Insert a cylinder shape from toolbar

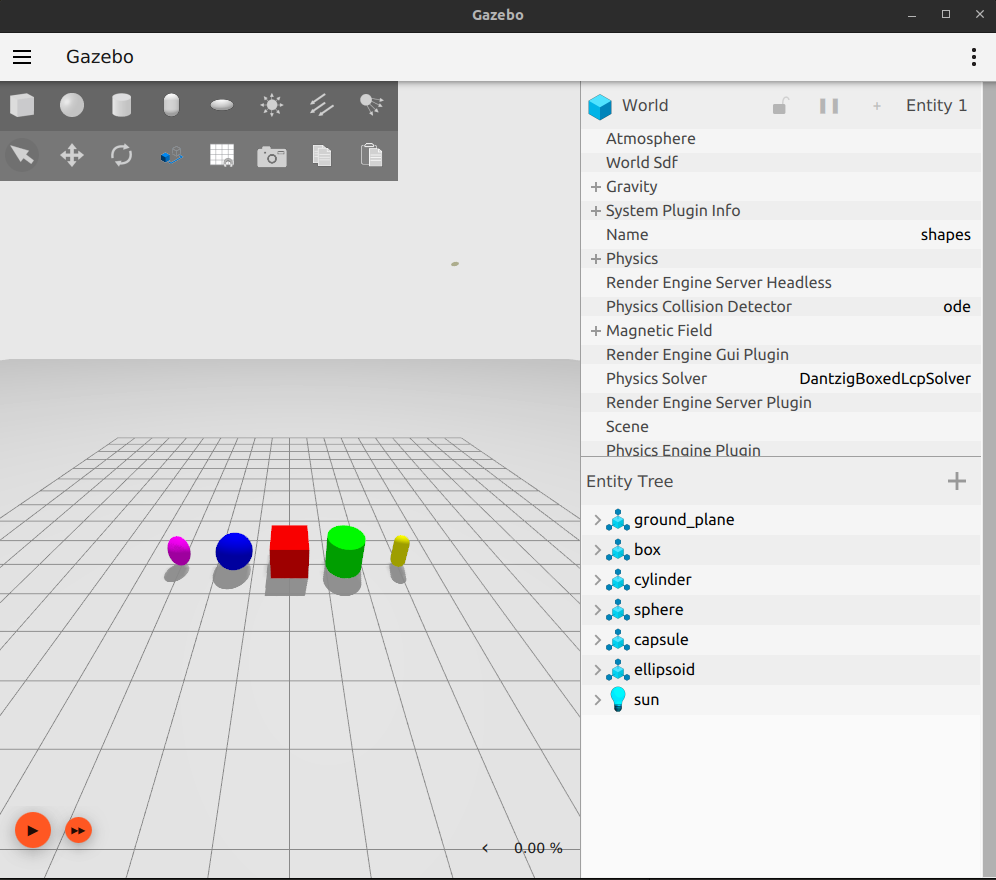click(121, 105)
